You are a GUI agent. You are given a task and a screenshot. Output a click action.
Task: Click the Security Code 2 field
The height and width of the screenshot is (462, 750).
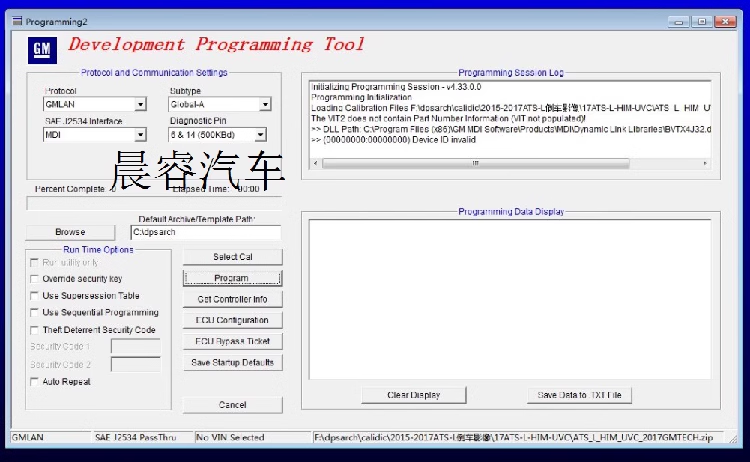136,364
